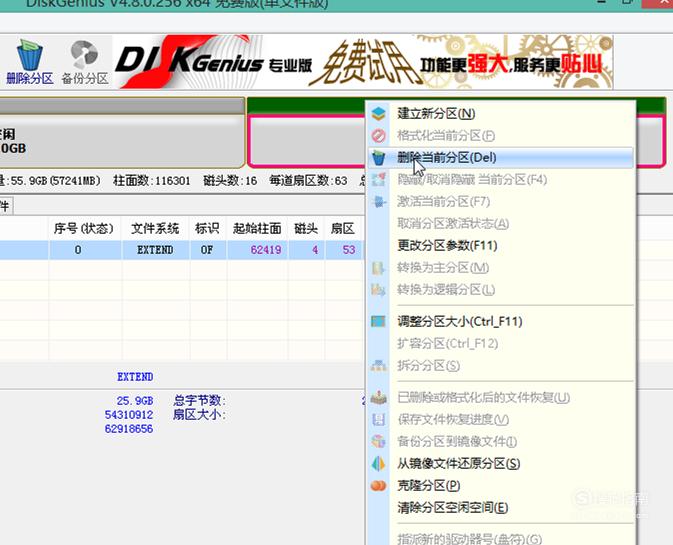Image resolution: width=673 pixels, height=545 pixels.
Task: Choose 建立新分区(N) from context menu
Action: 436,114
